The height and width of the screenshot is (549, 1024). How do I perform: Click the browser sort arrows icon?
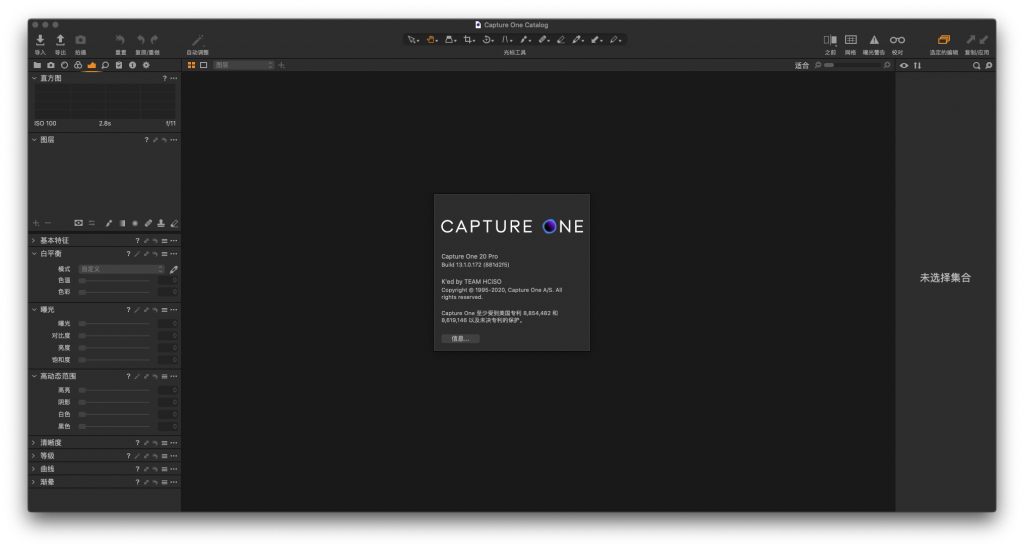point(918,65)
